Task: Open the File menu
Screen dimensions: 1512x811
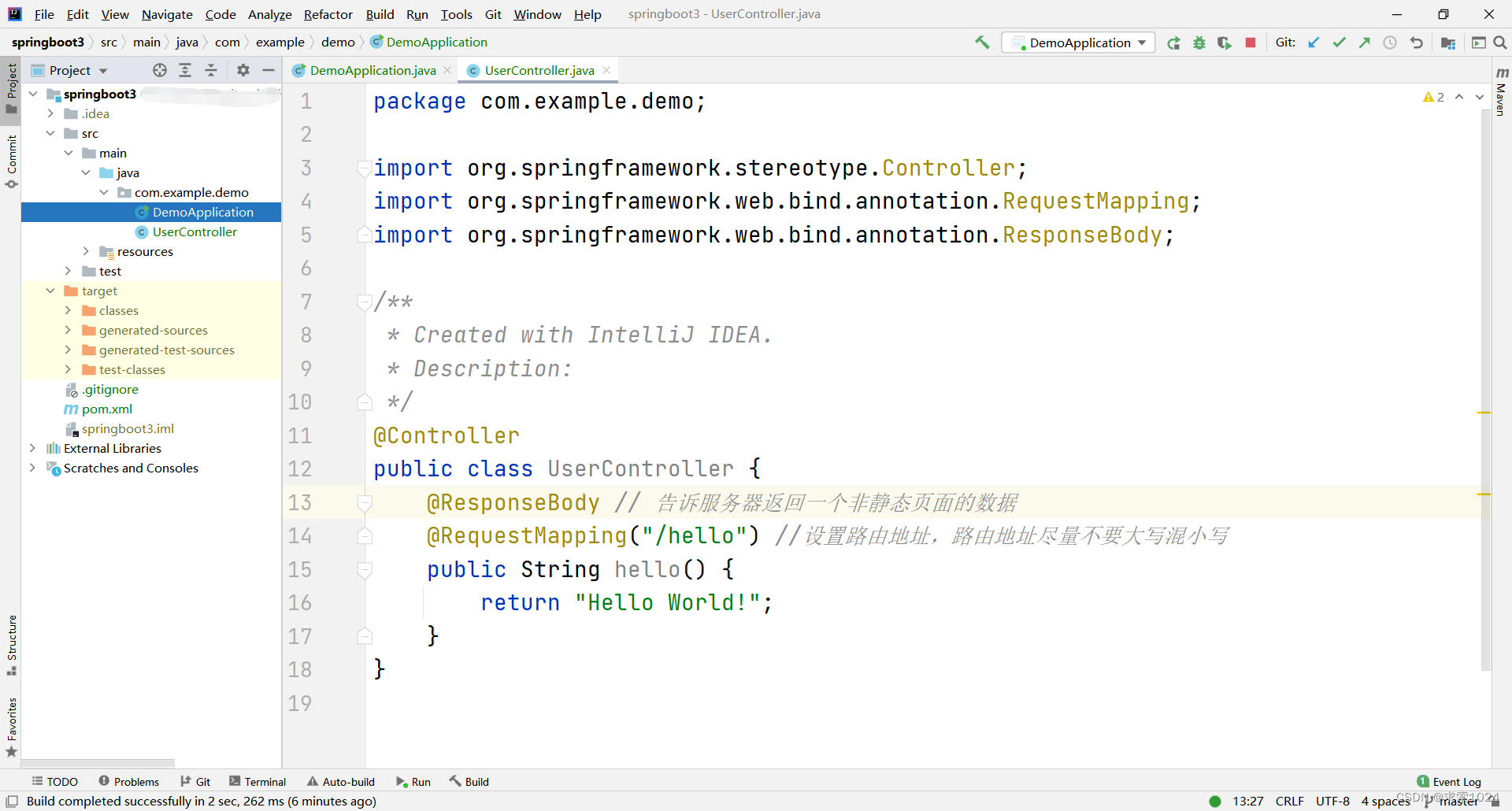Action: [x=44, y=14]
